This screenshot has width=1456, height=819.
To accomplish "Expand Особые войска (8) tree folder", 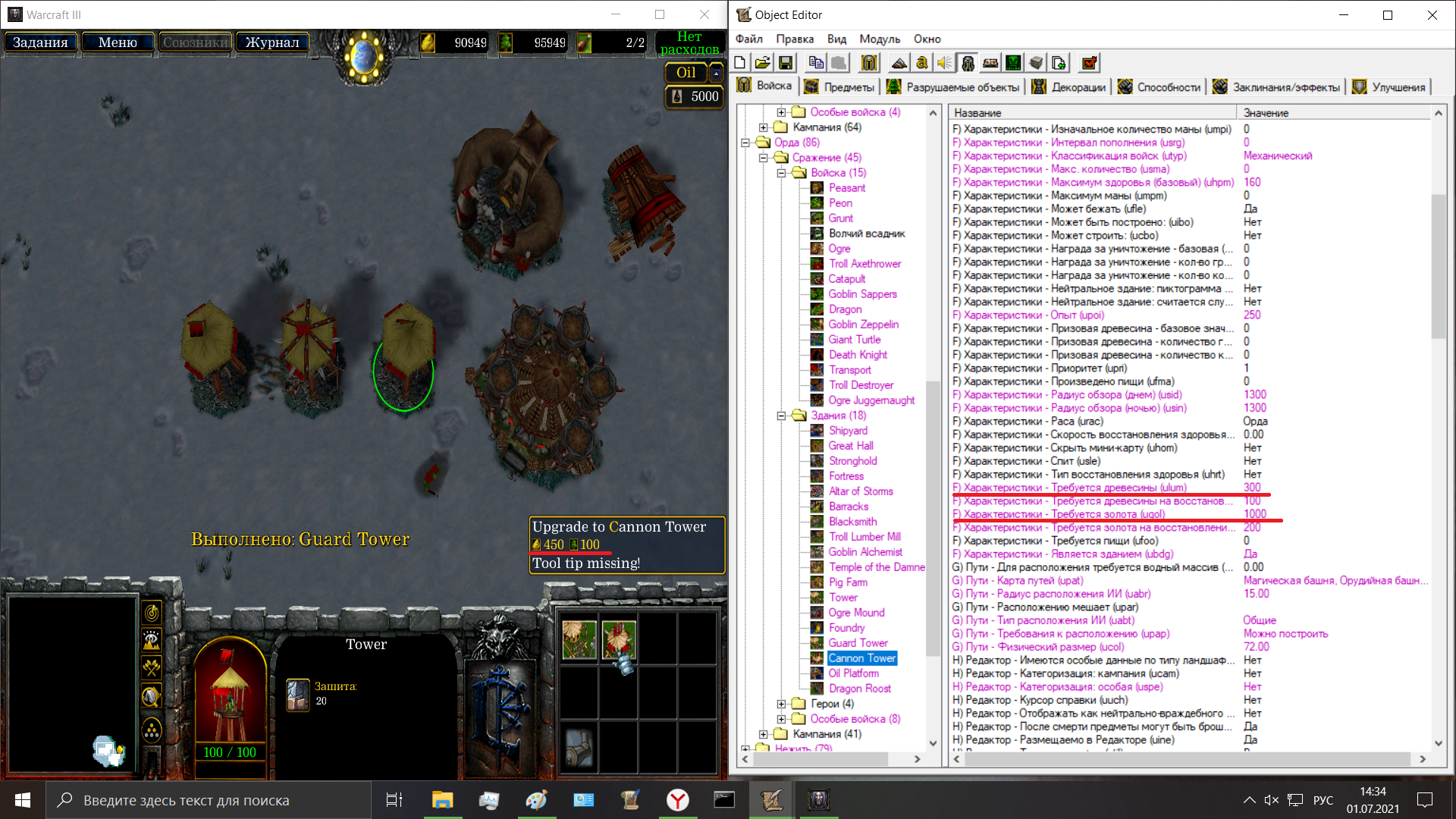I will (x=781, y=719).
